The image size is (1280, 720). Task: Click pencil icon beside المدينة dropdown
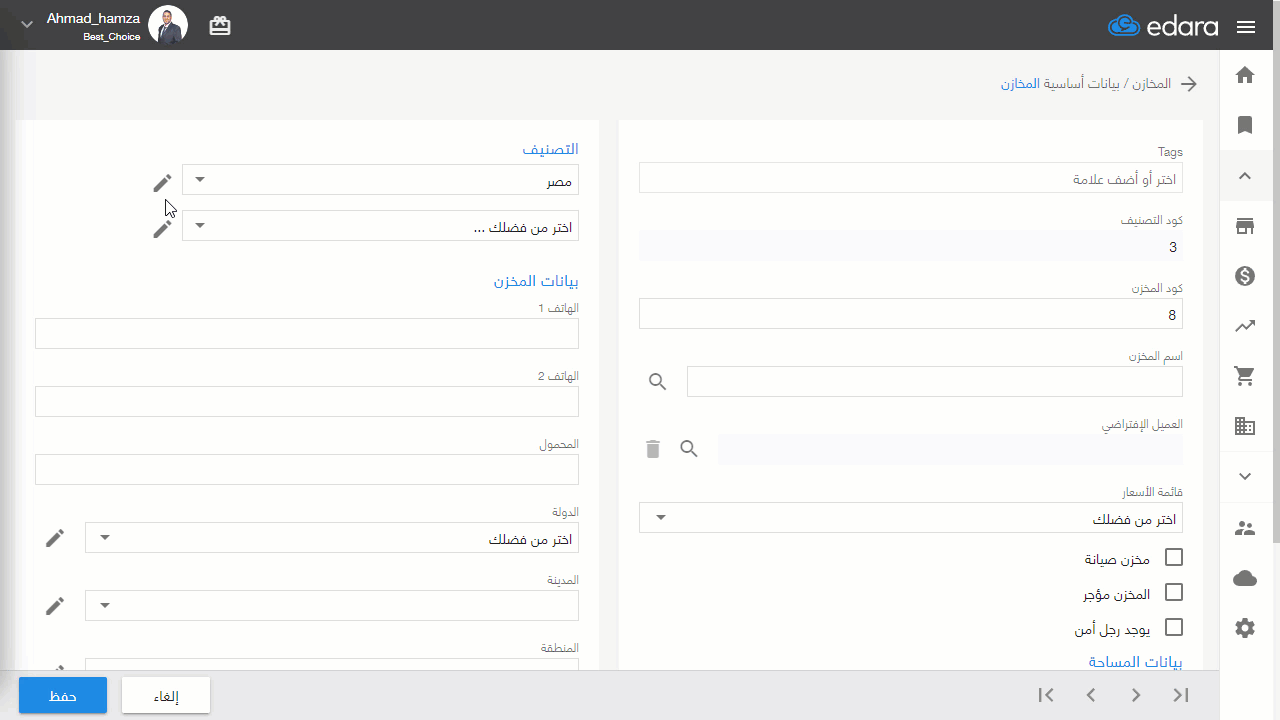pyautogui.click(x=55, y=606)
